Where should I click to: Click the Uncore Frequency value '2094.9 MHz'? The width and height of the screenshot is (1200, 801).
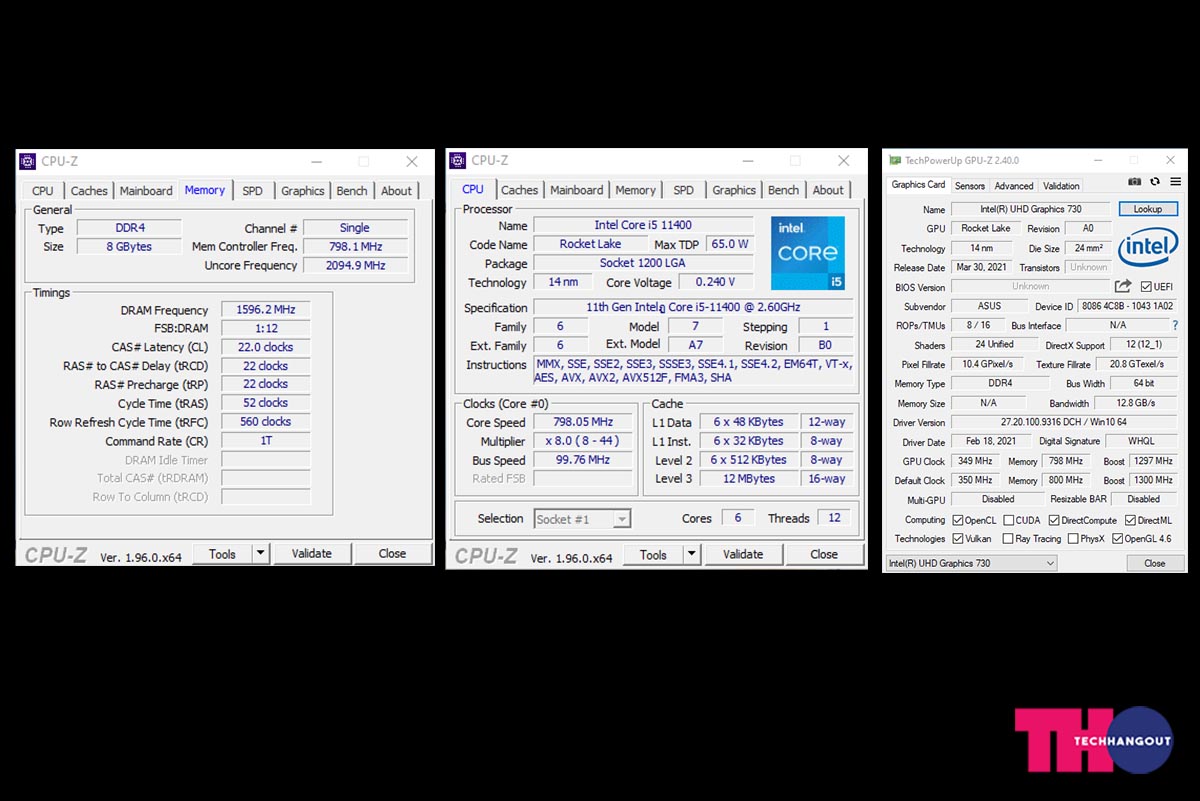[355, 266]
